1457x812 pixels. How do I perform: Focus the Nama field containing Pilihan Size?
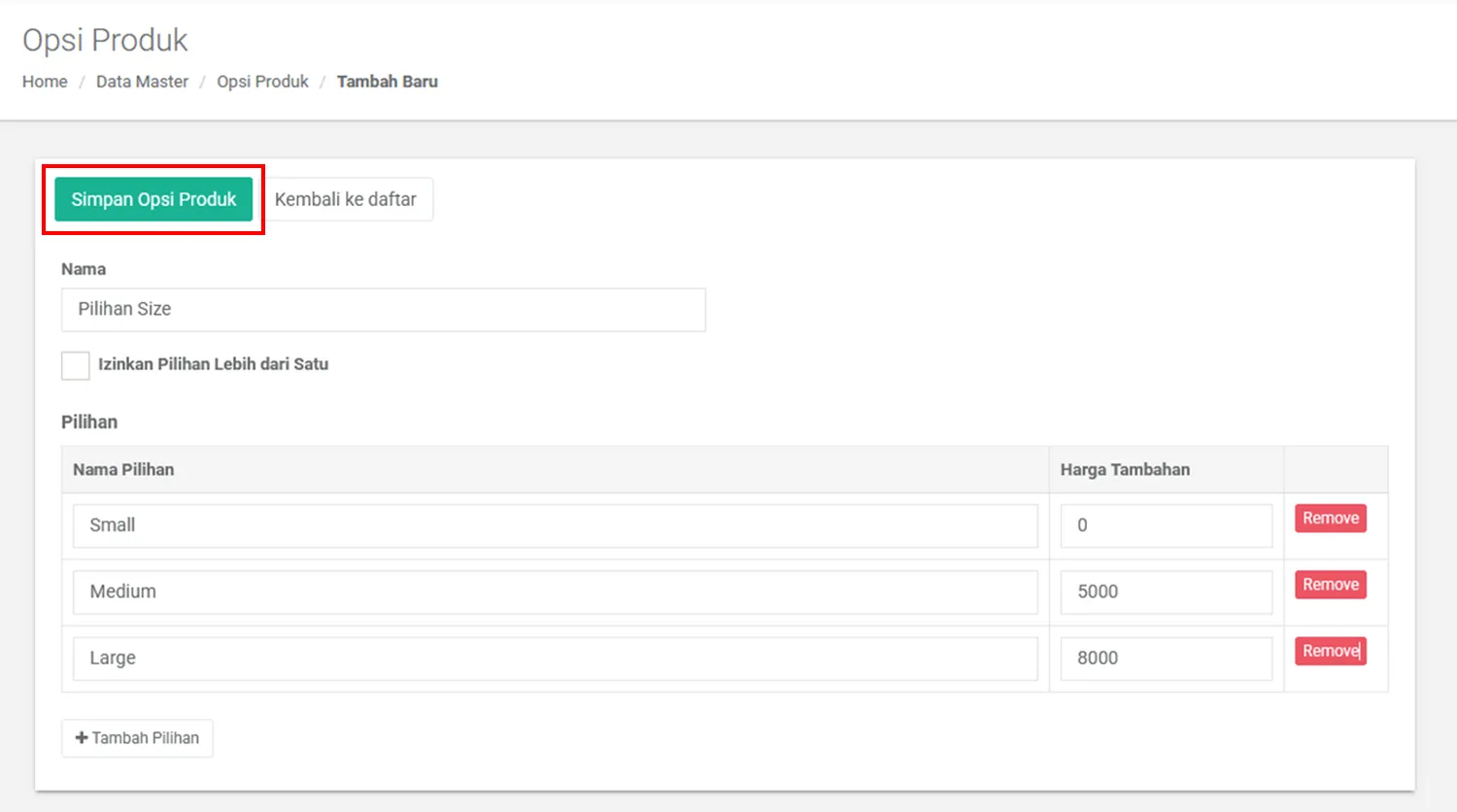click(384, 310)
